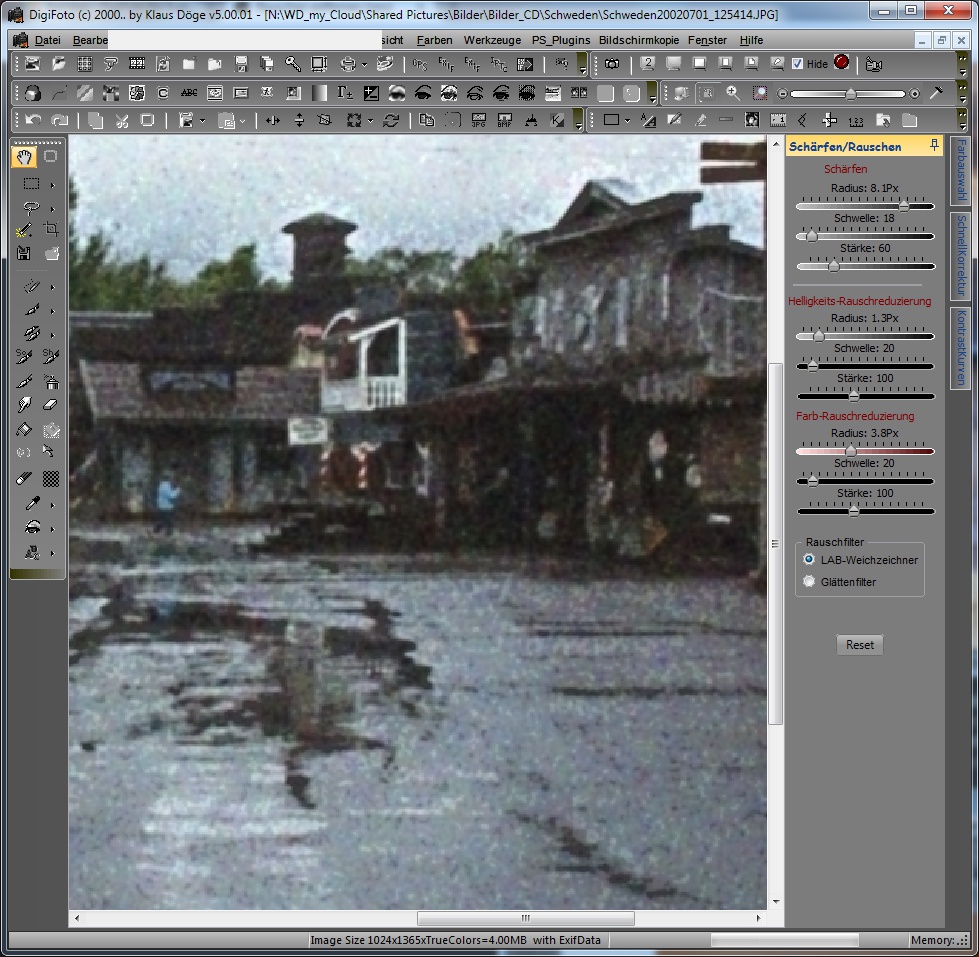
Task: Toggle the Hide checkbox
Action: (x=797, y=64)
